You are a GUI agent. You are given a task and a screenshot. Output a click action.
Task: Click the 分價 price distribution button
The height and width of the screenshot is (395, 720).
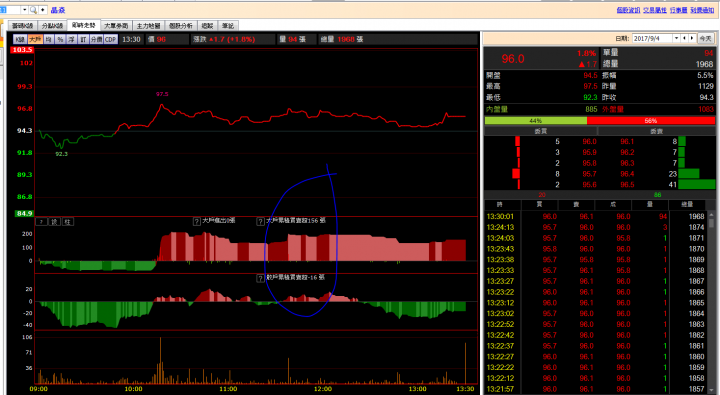coord(96,40)
